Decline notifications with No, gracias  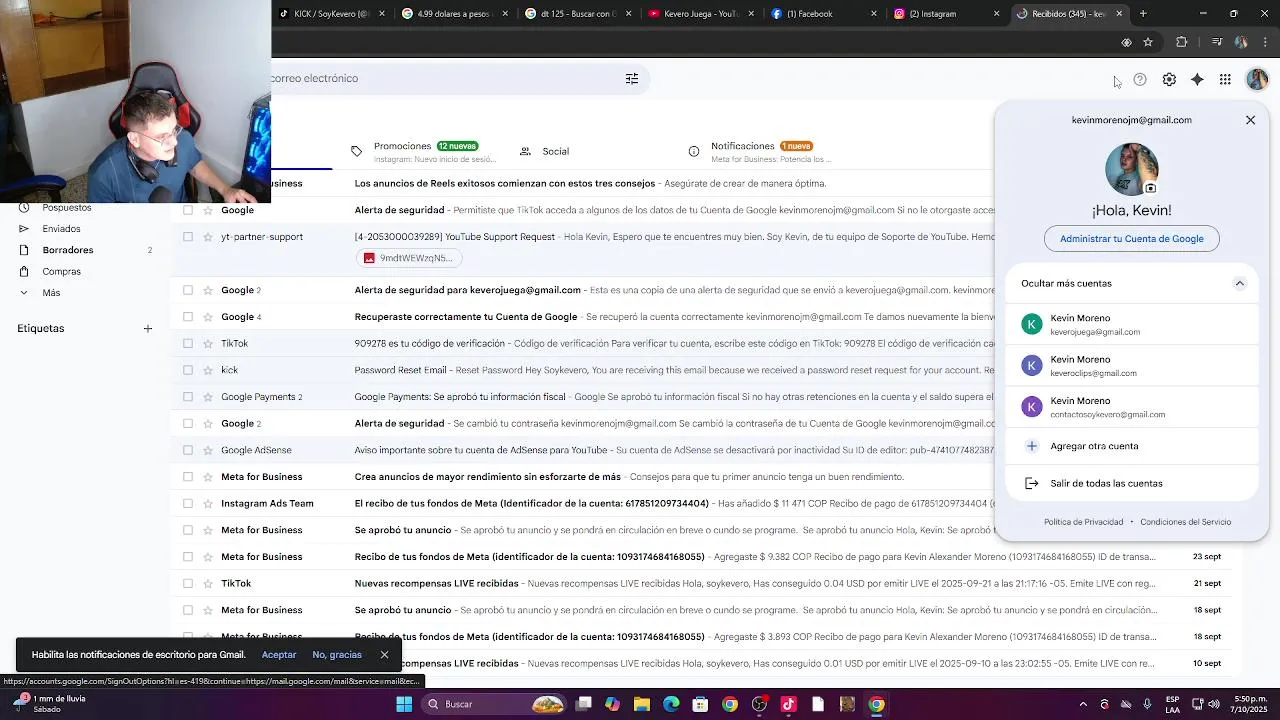[x=337, y=655]
